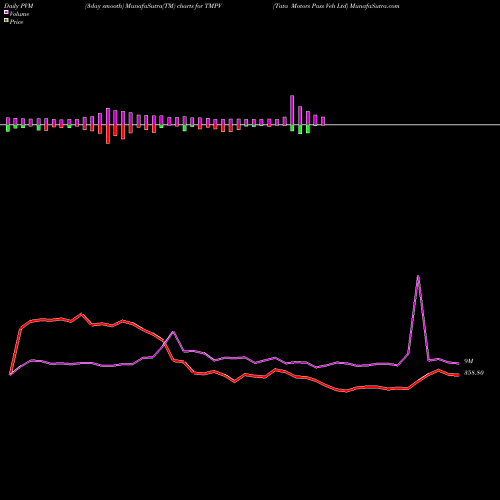Click the 'Daily PVM' title text
Image resolution: width=500 pixels, height=500 pixels.
tap(19, 6)
